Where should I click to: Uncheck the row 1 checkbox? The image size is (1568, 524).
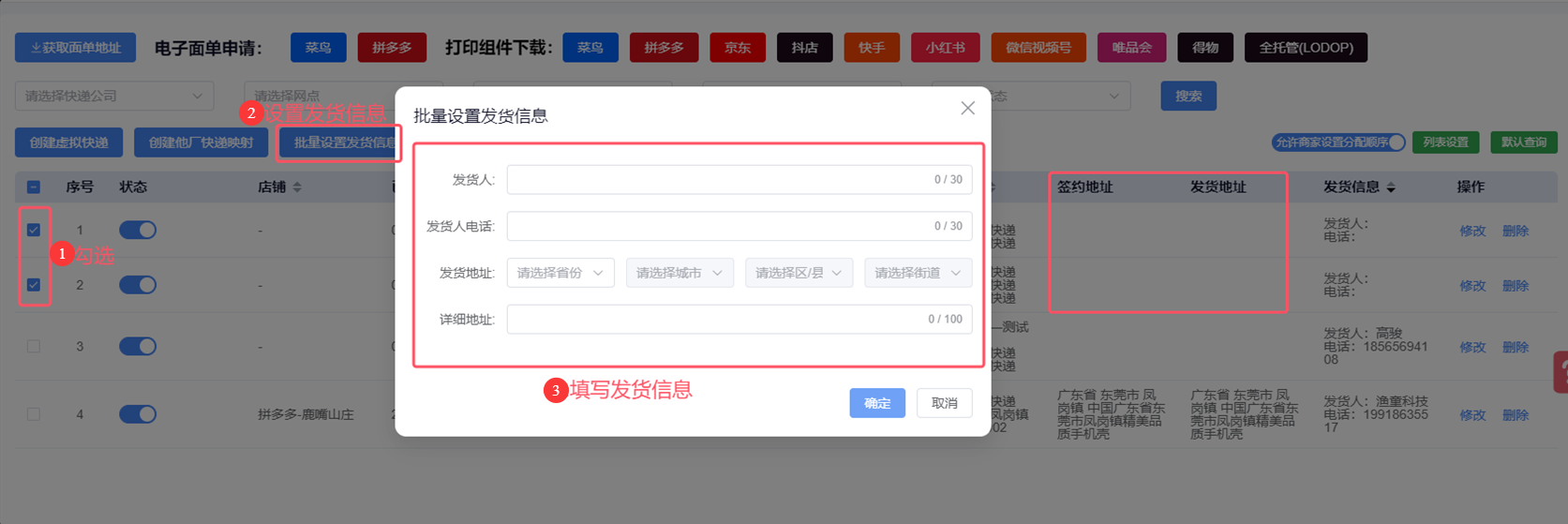[34, 230]
